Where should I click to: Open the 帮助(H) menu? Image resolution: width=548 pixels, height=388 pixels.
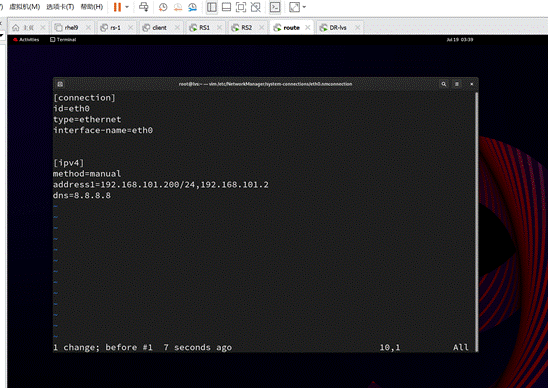92,7
